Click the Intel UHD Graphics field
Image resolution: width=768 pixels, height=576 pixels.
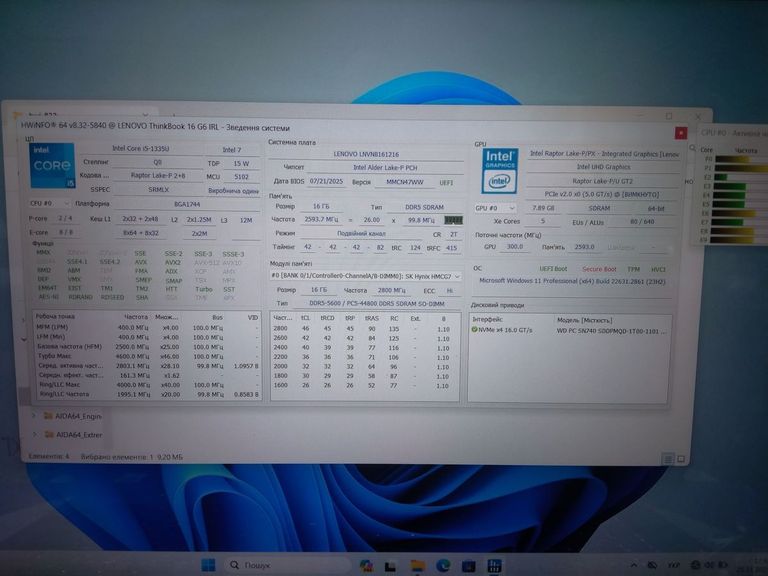click(x=603, y=167)
